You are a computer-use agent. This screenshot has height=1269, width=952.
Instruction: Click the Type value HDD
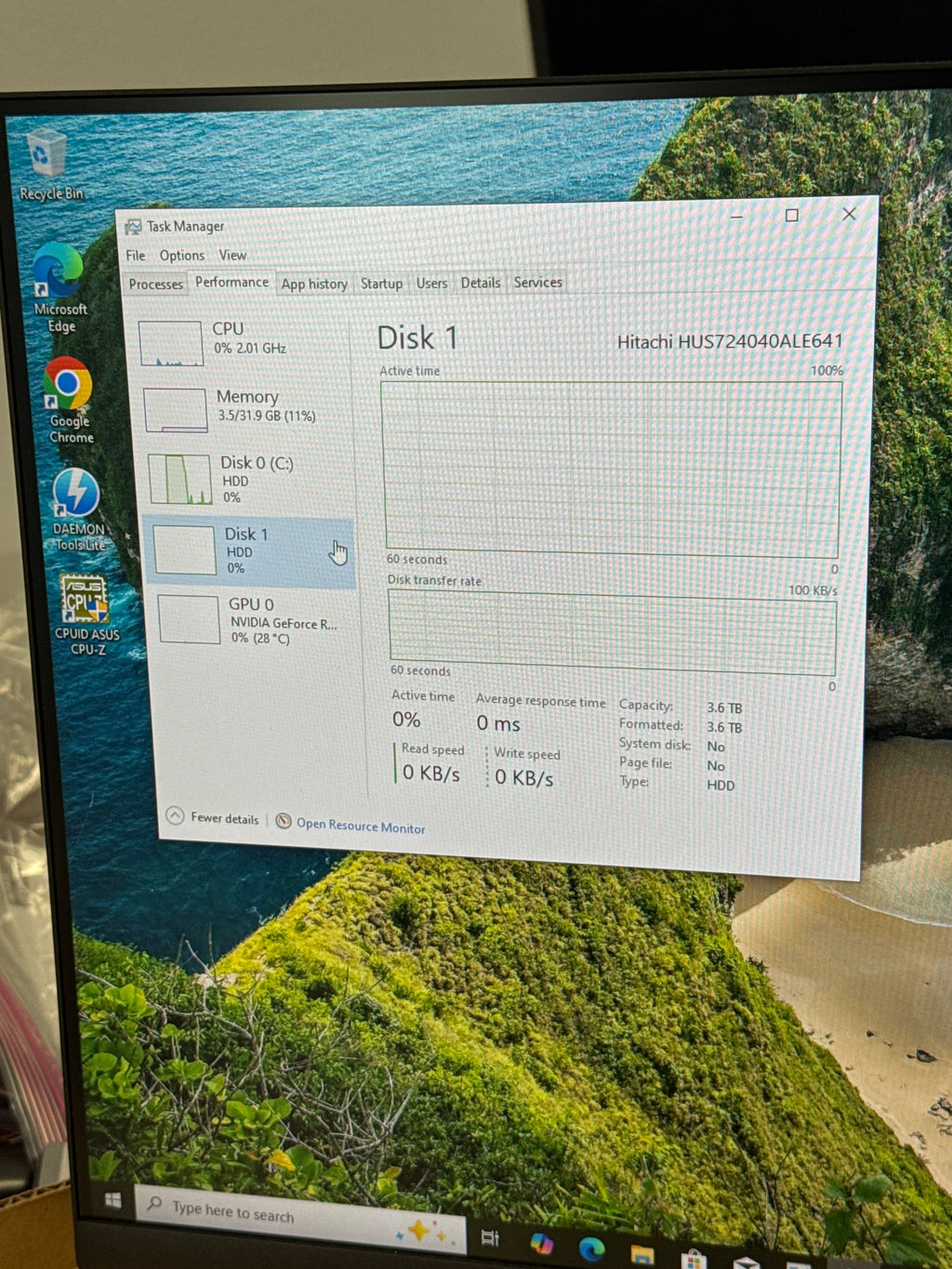pos(721,786)
